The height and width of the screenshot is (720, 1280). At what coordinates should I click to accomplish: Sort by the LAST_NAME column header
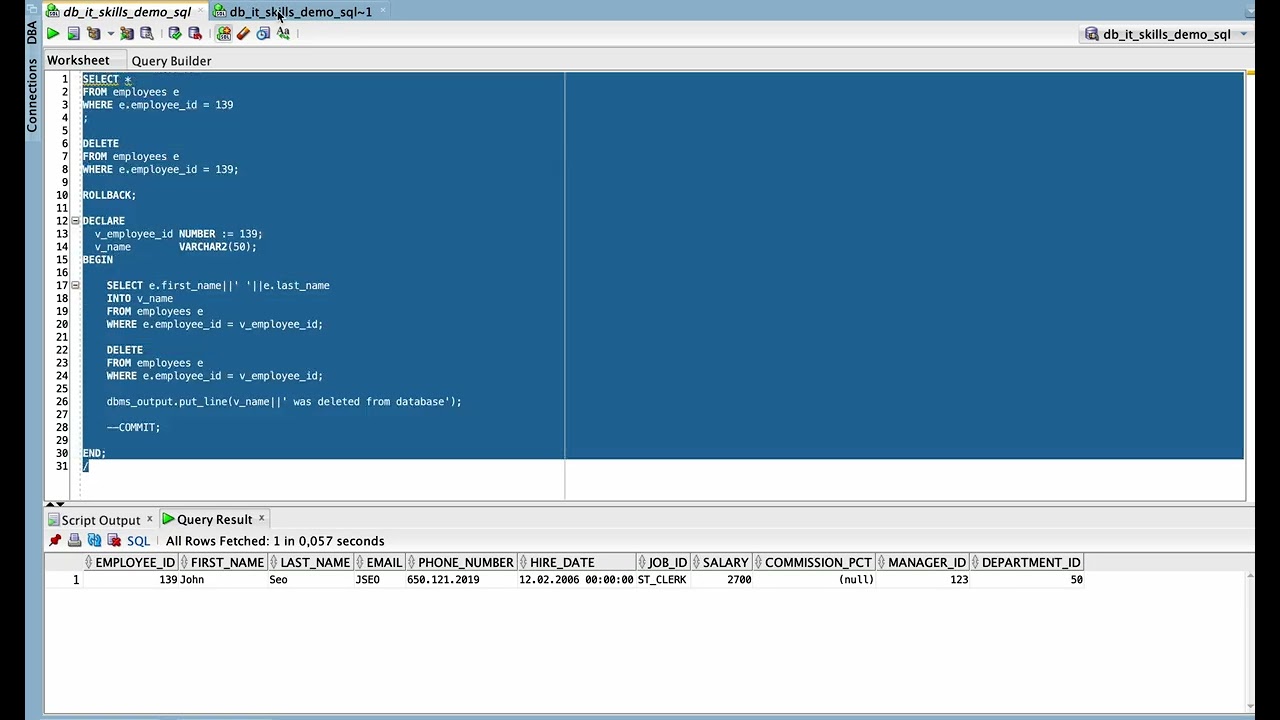(311, 563)
